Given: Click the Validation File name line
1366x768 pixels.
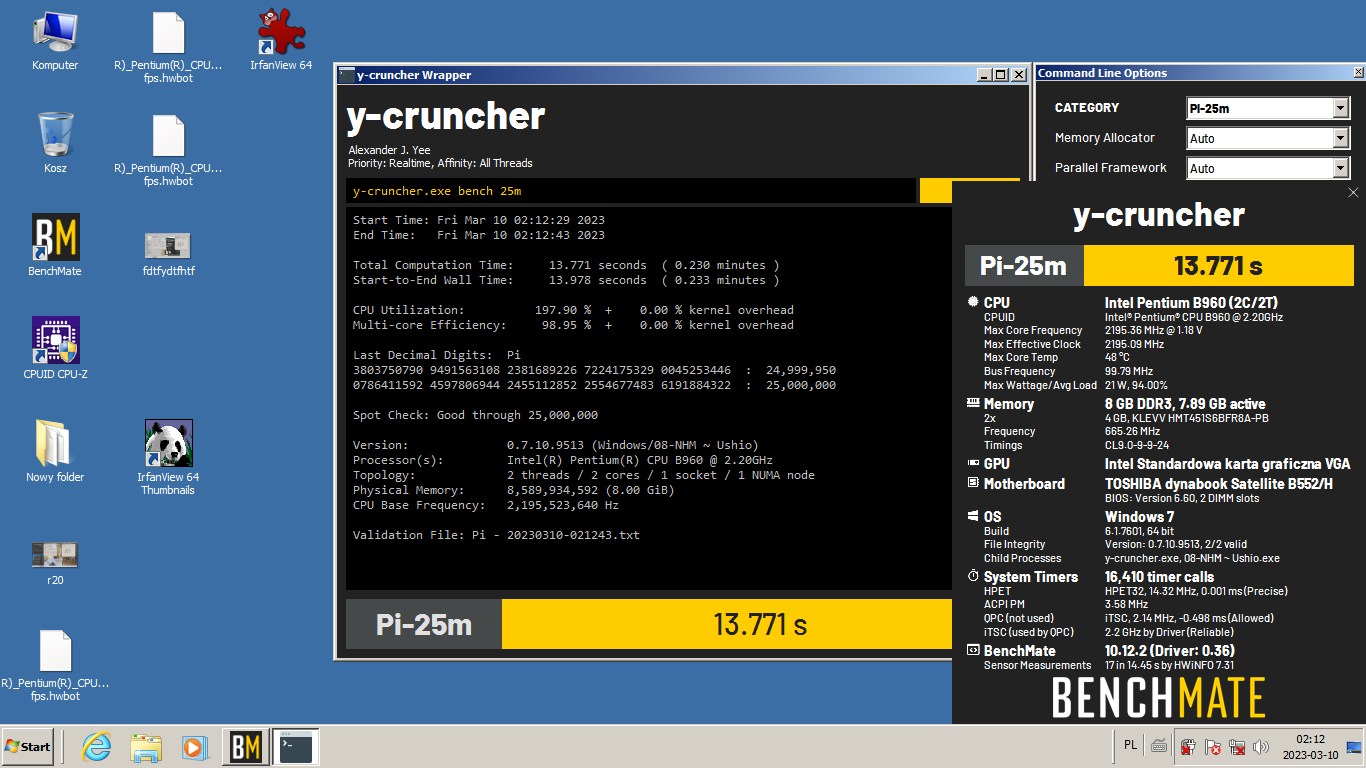Looking at the screenshot, I should point(496,535).
